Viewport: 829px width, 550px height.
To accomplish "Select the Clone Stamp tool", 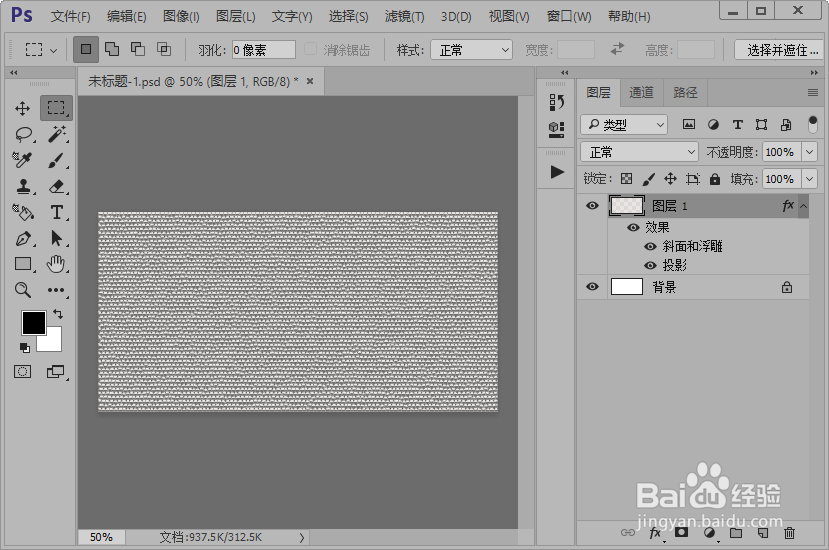I will tap(23, 186).
